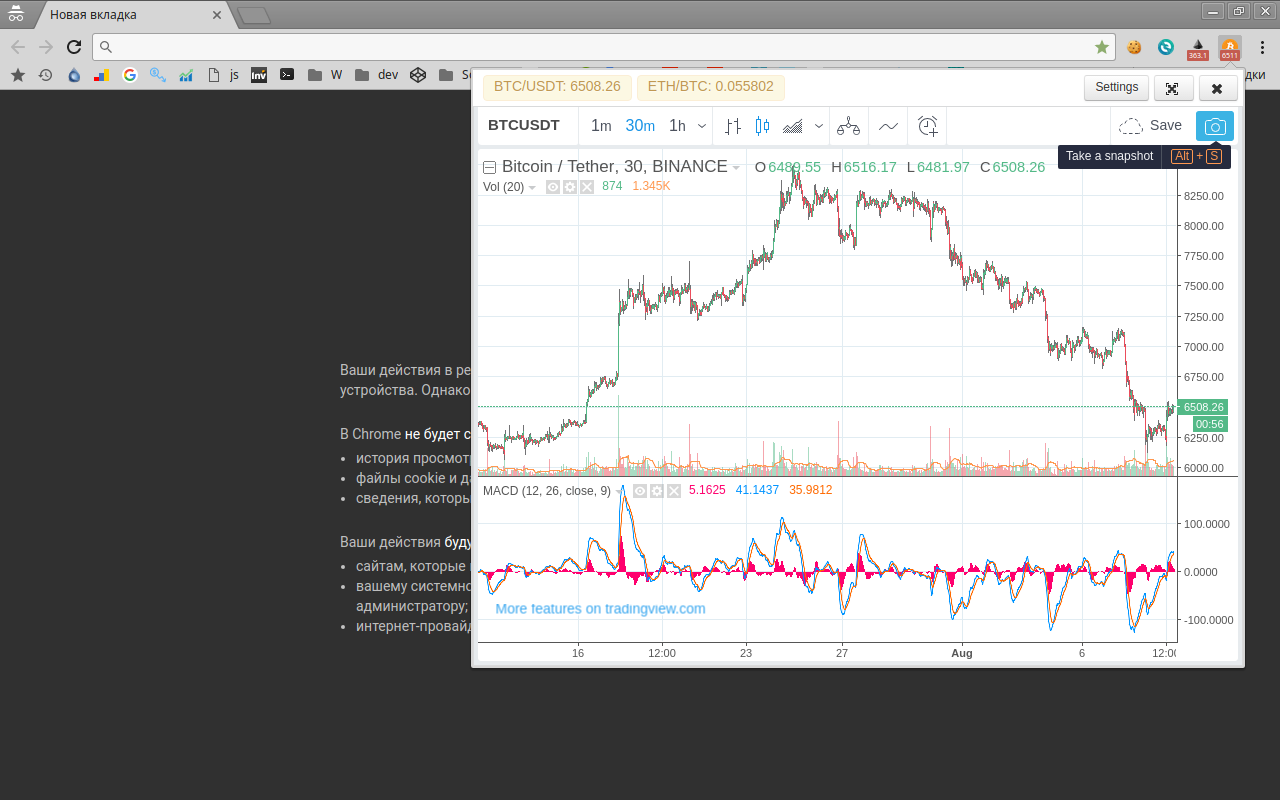Open the Vol (20) dropdown arrow
This screenshot has height=800, width=1280.
pos(532,187)
